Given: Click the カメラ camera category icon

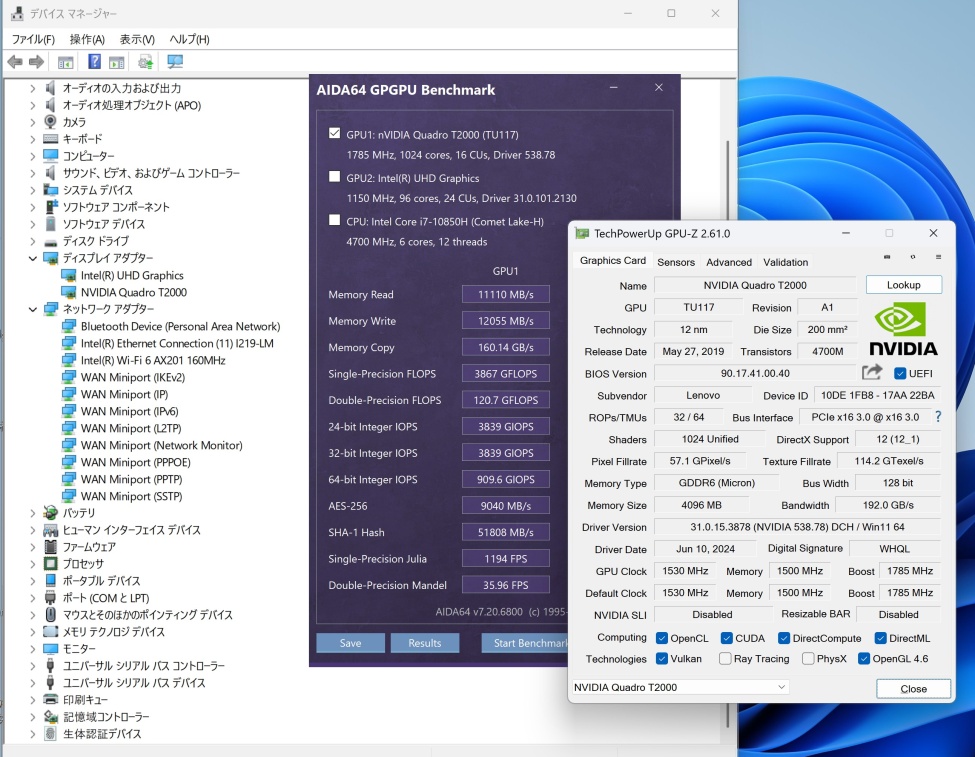Looking at the screenshot, I should (50, 122).
